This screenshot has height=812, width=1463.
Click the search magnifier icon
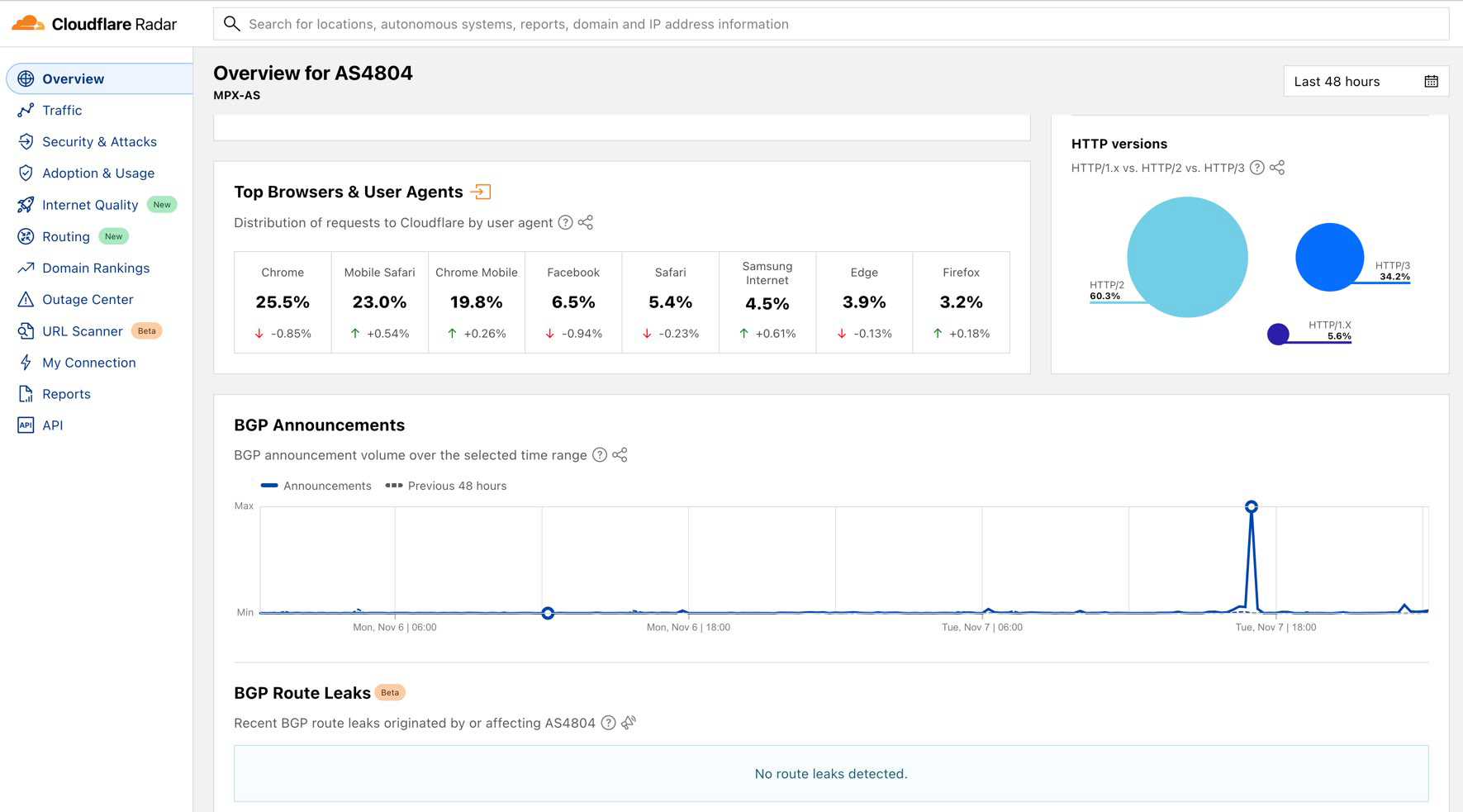coord(232,24)
